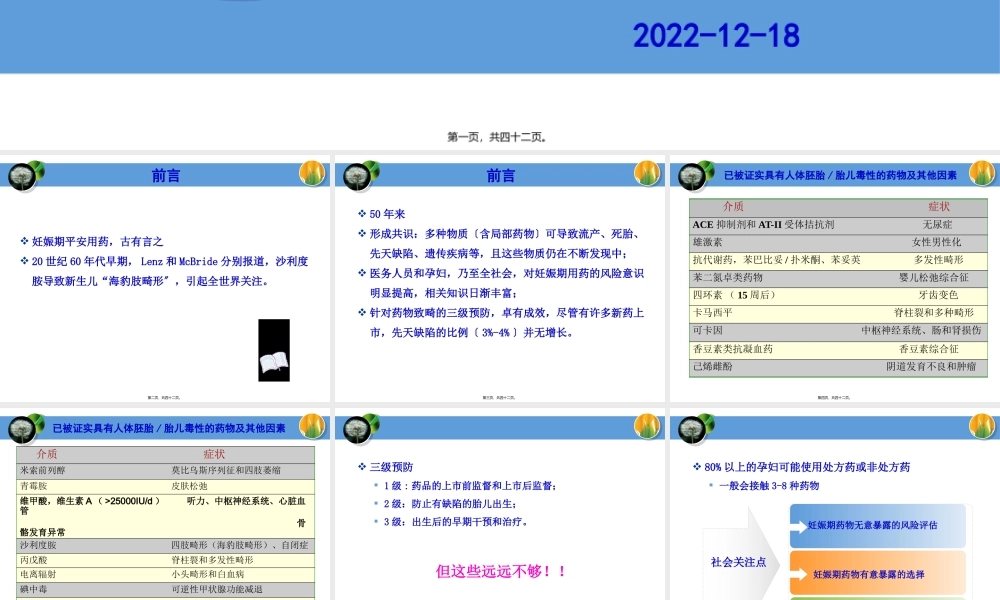Screen dimensions: 1000x600
Task: Click the dandelion icon on the 来索前列醇 table slide
Action: pyautogui.click(x=26, y=430)
